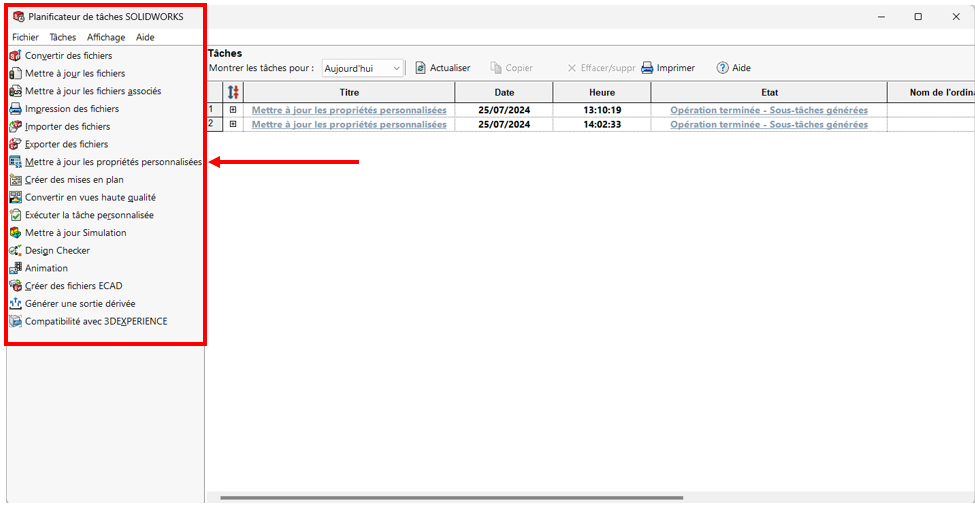The width and height of the screenshot is (975, 506).
Task: Click the Impression des fichiers printer icon
Action: tap(15, 109)
